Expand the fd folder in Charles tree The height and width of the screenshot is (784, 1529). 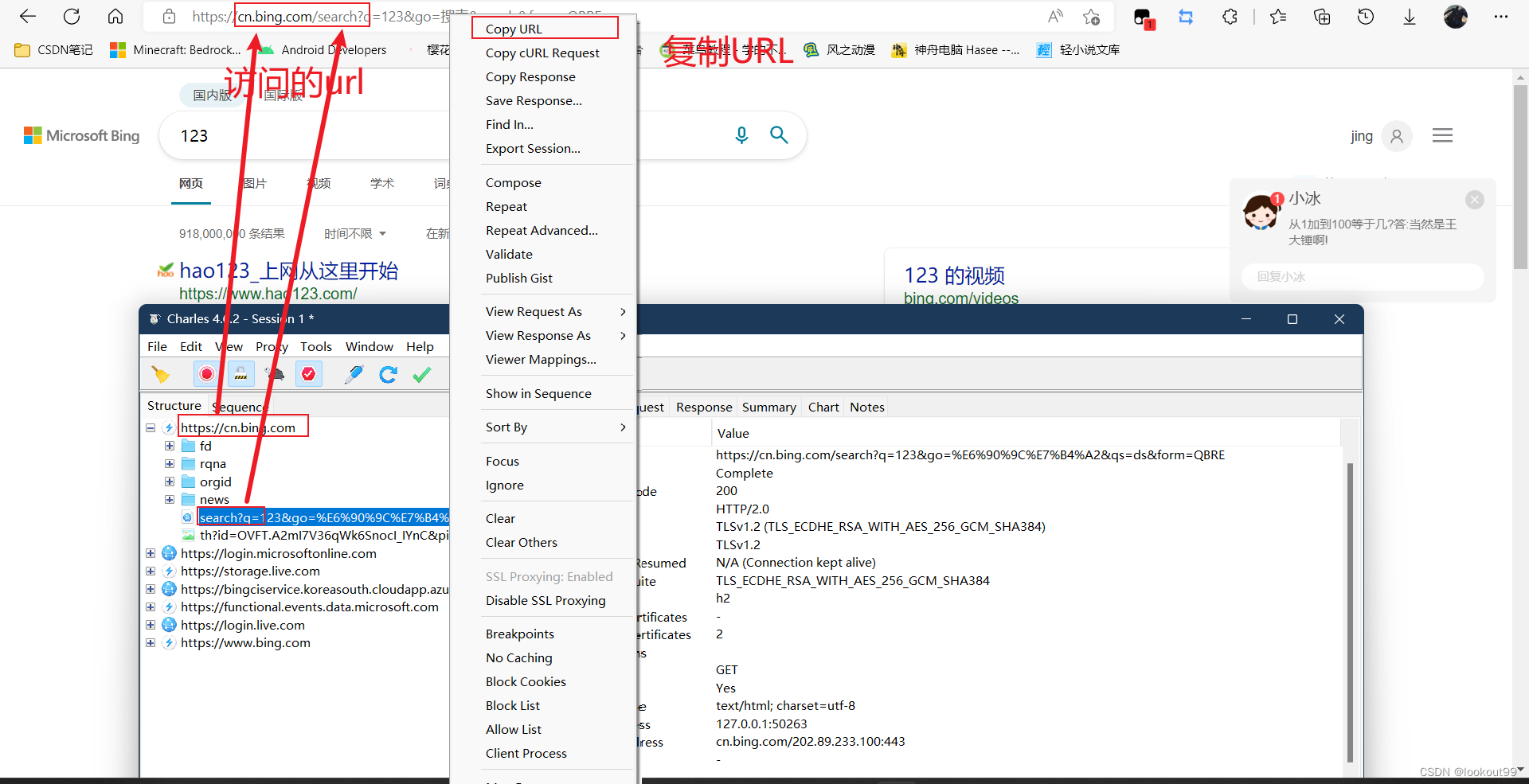tap(170, 446)
